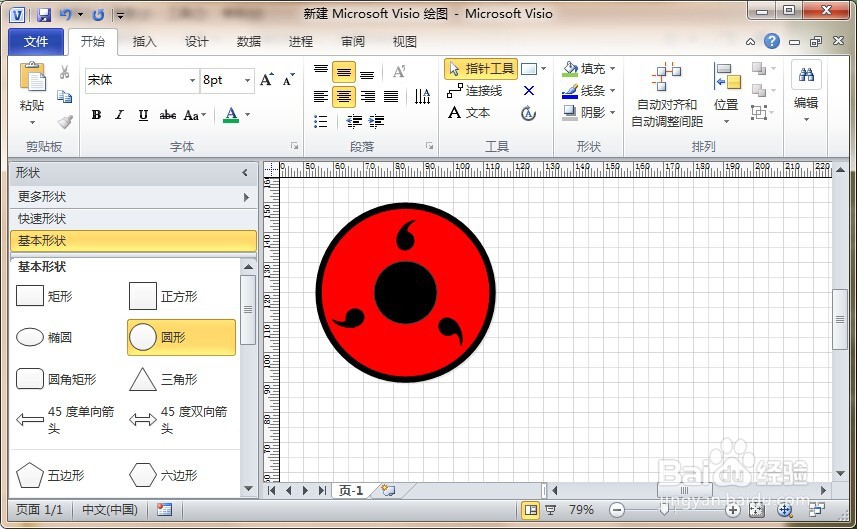Click the zoom out minus button
857x529 pixels.
617,510
